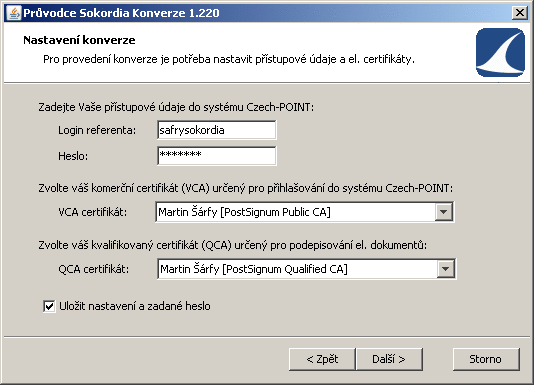The height and width of the screenshot is (385, 534).
Task: Focus the Login referenta text field
Action: click(x=217, y=130)
